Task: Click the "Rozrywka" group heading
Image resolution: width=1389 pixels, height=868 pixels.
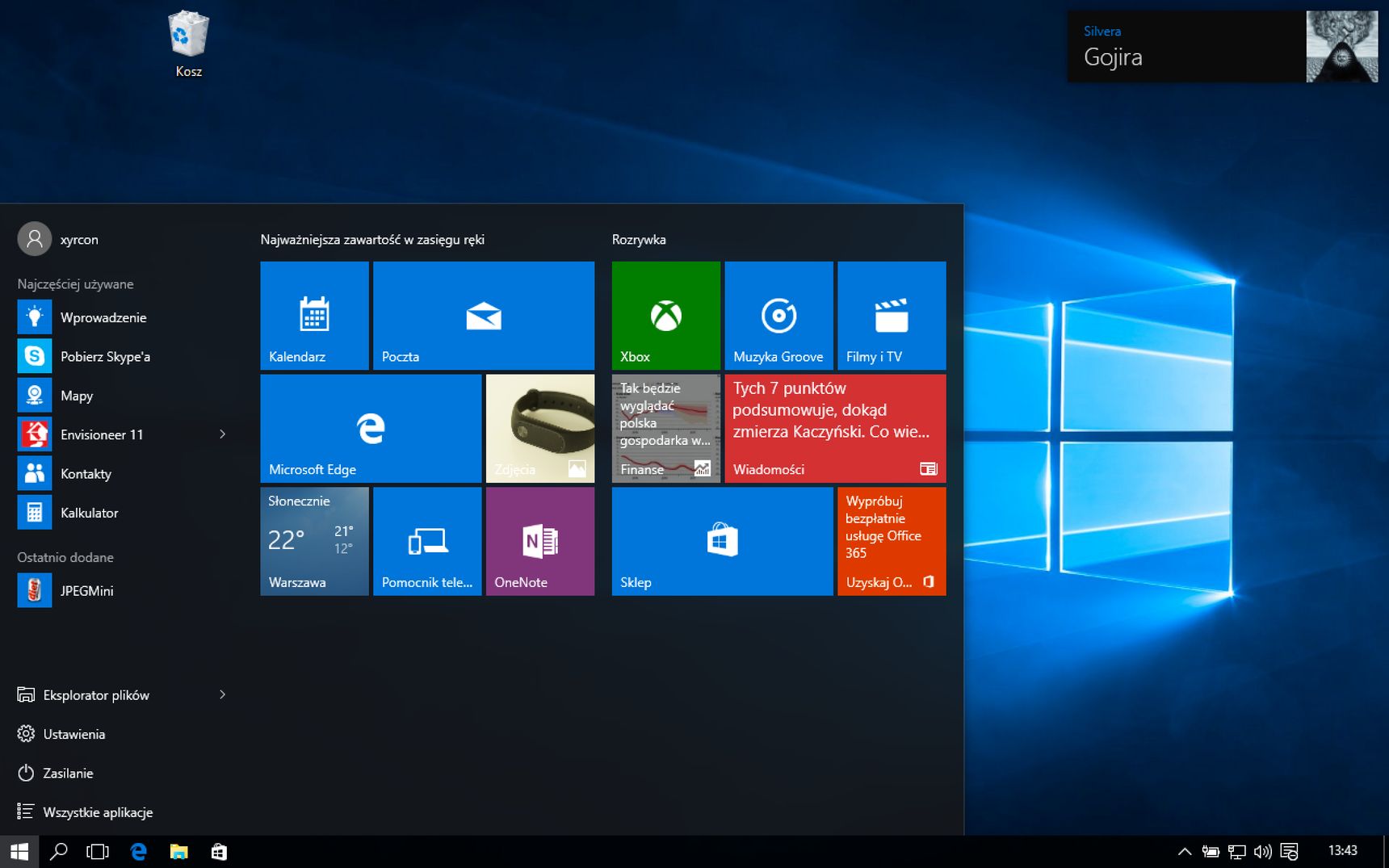Action: click(639, 240)
